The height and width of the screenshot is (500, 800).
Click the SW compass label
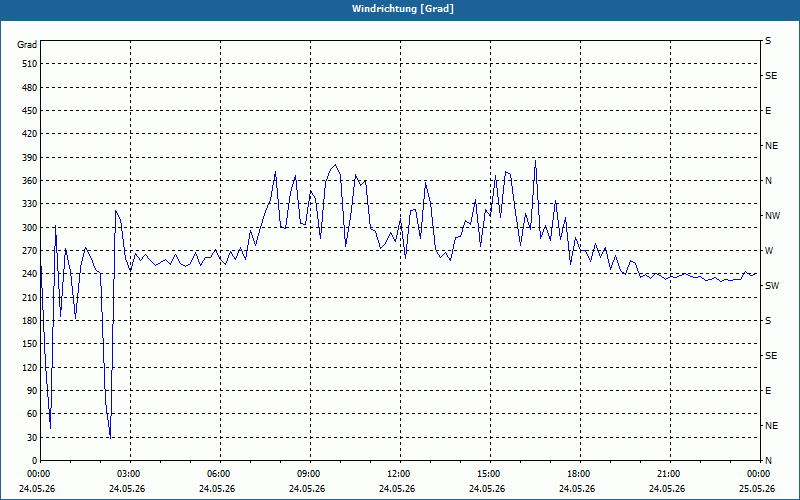(x=772, y=286)
